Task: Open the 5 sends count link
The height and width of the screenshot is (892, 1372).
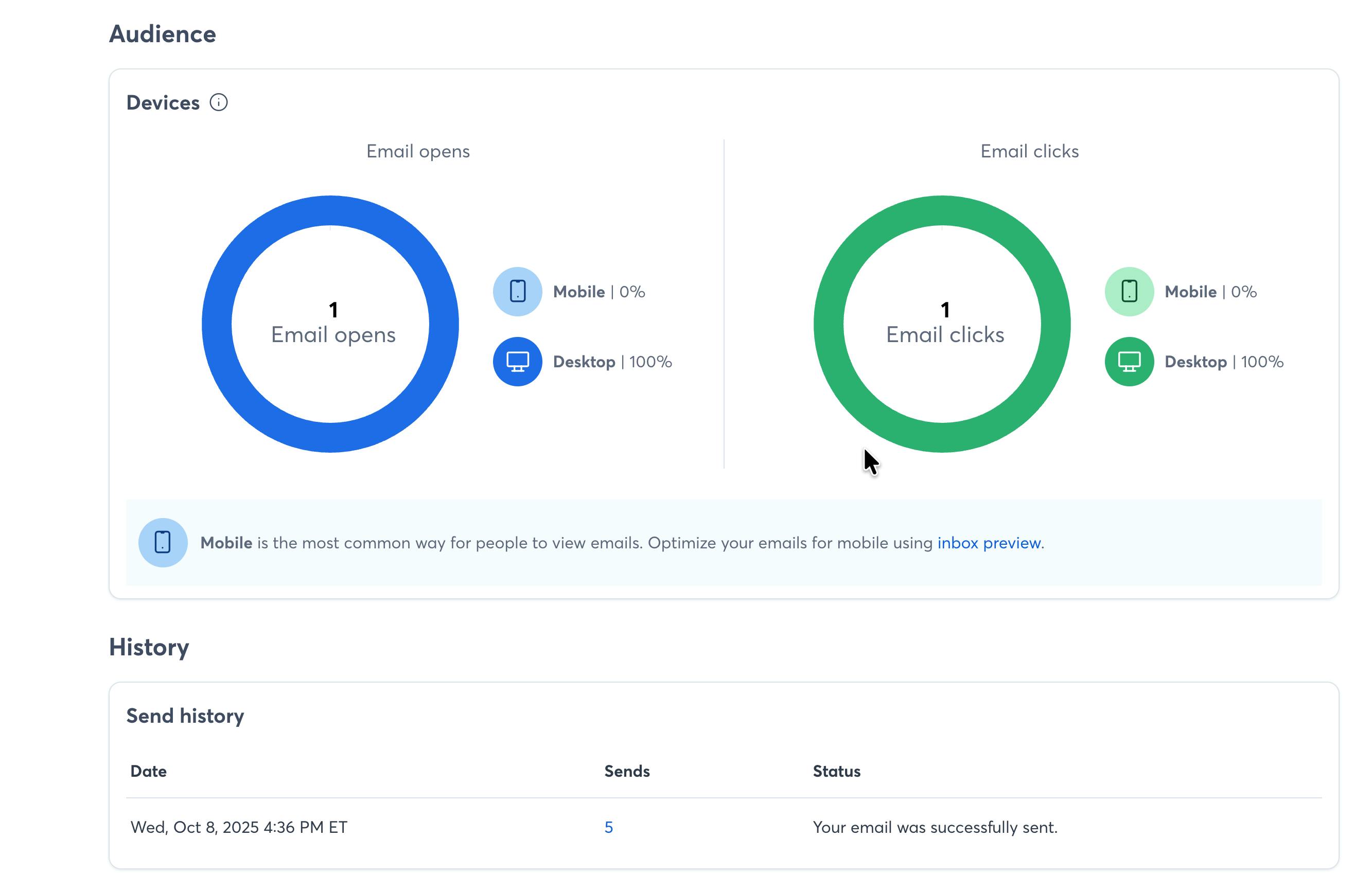Action: (x=608, y=828)
